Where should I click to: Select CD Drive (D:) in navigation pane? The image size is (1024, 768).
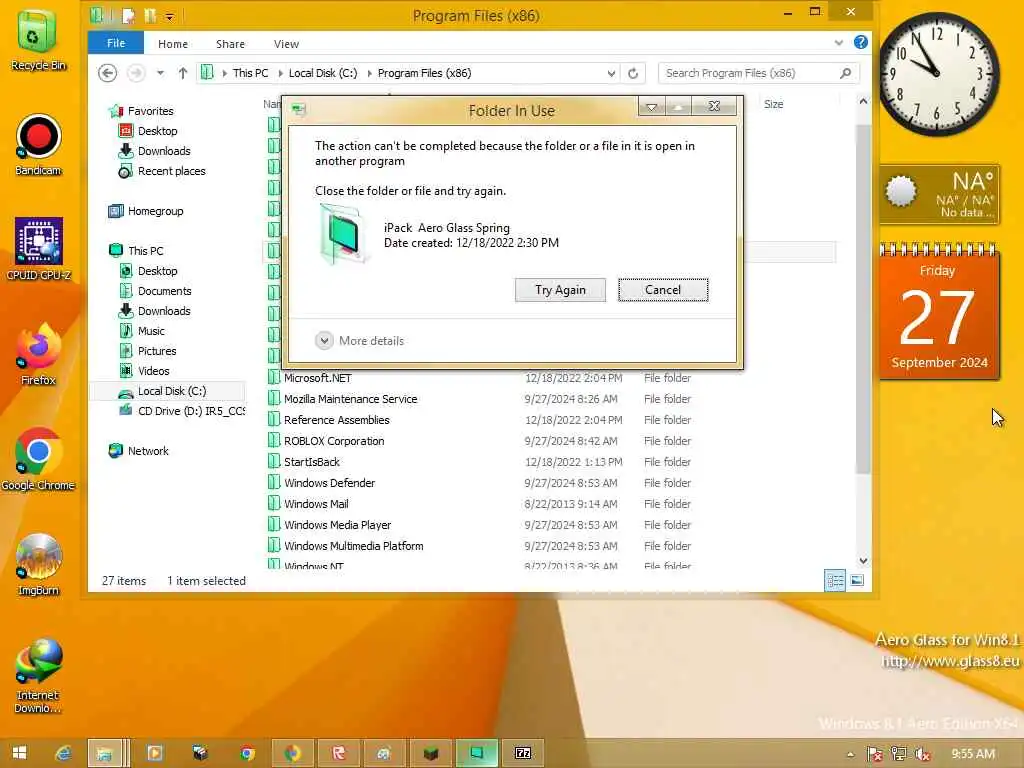pos(191,411)
